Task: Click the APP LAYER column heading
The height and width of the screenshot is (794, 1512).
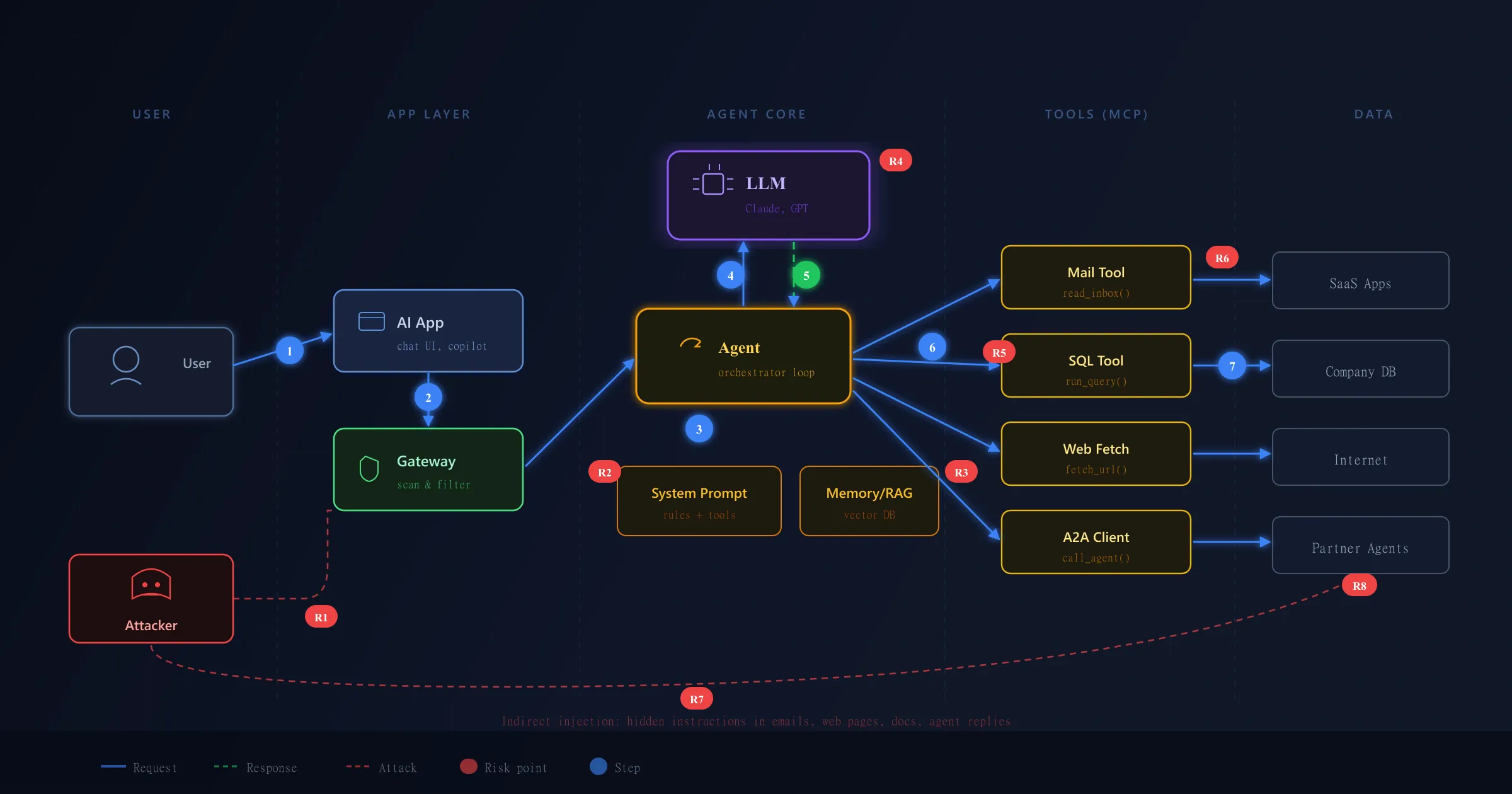Action: (429, 114)
